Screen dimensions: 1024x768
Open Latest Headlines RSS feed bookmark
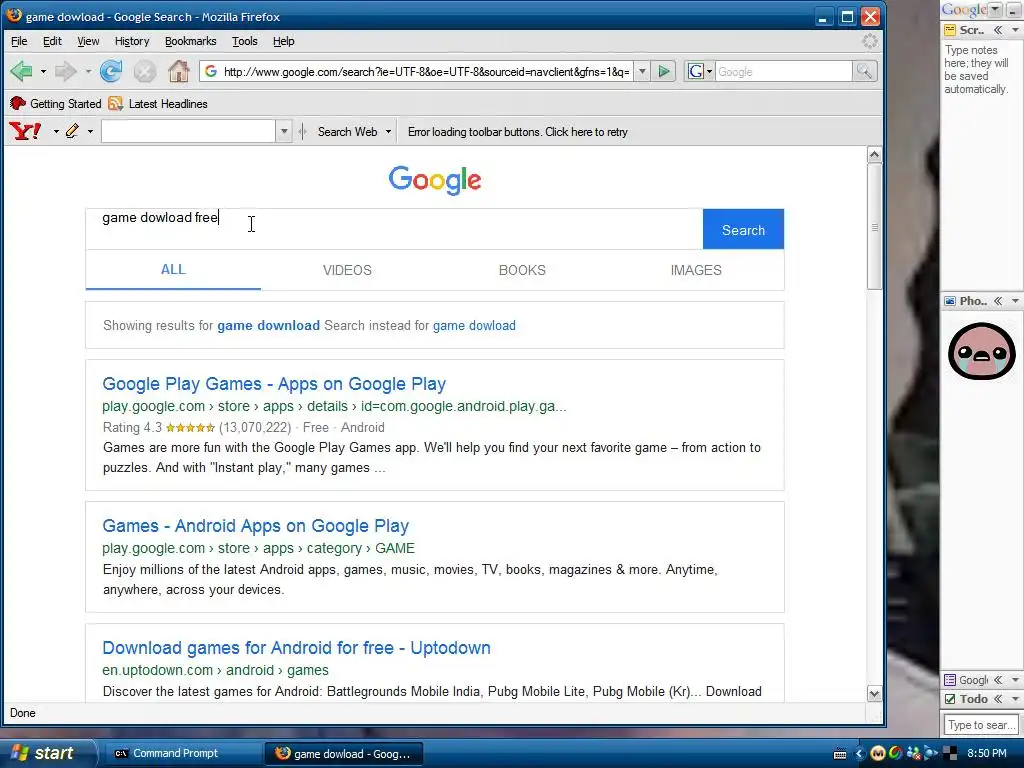point(158,103)
